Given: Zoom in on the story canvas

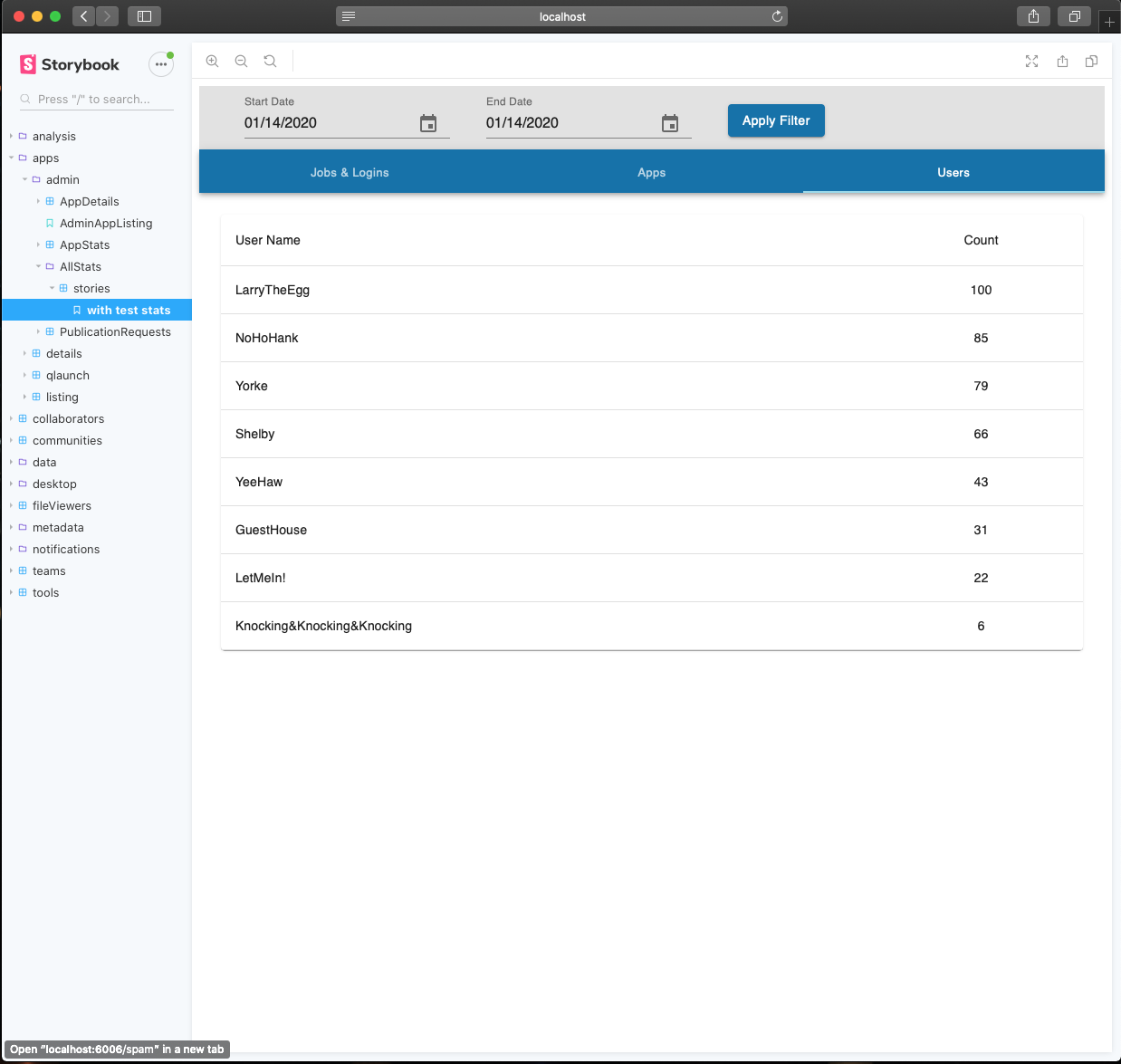Looking at the screenshot, I should [x=212, y=61].
